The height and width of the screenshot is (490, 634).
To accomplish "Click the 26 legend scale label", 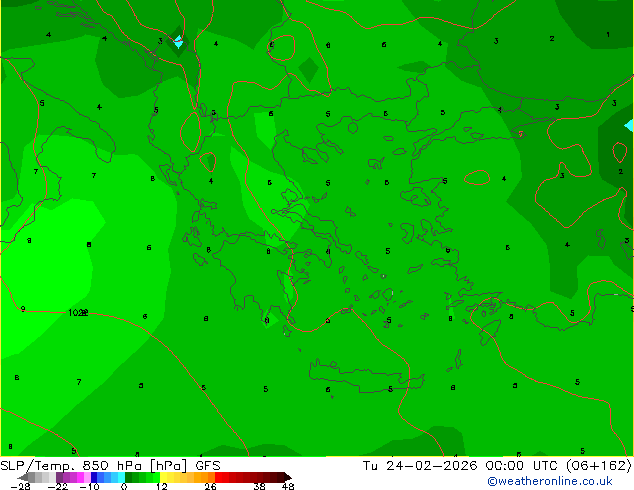I will pos(210,486).
